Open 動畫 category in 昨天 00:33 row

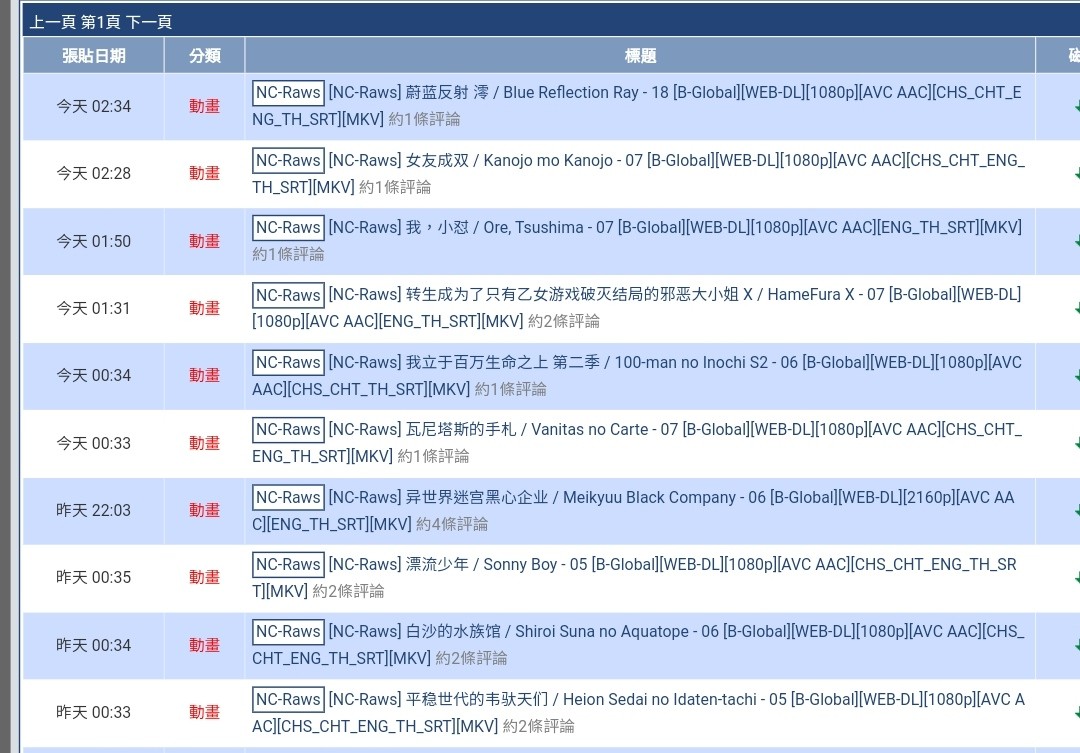coord(205,712)
